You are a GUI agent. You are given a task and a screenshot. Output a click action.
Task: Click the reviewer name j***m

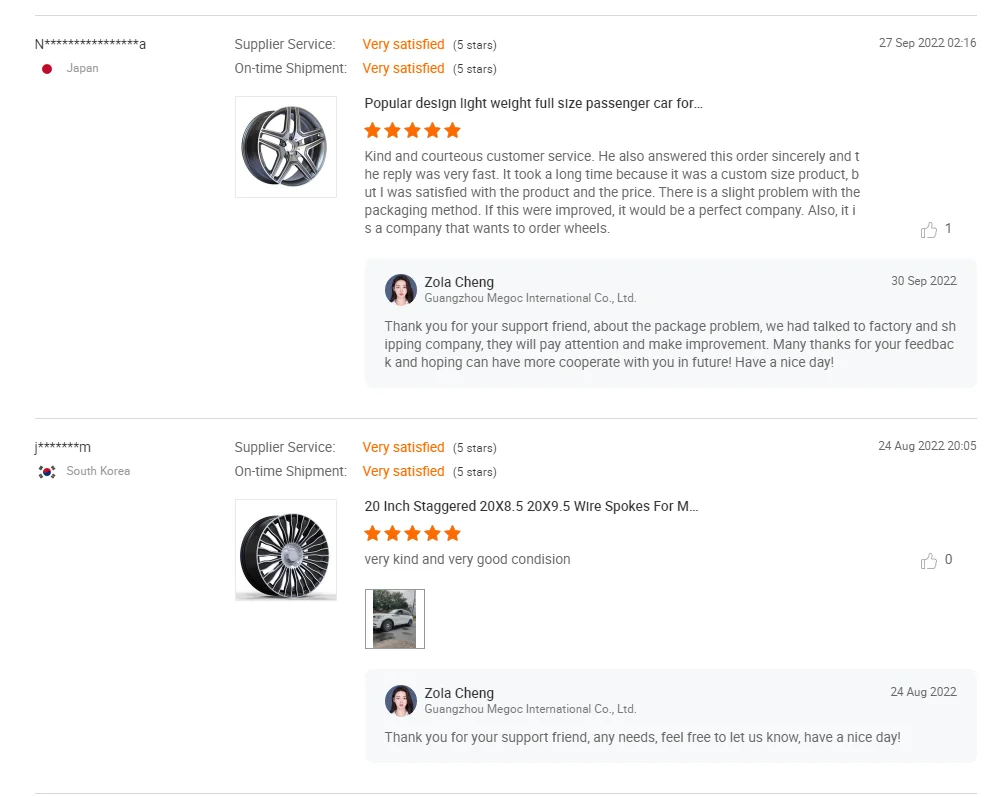point(63,447)
